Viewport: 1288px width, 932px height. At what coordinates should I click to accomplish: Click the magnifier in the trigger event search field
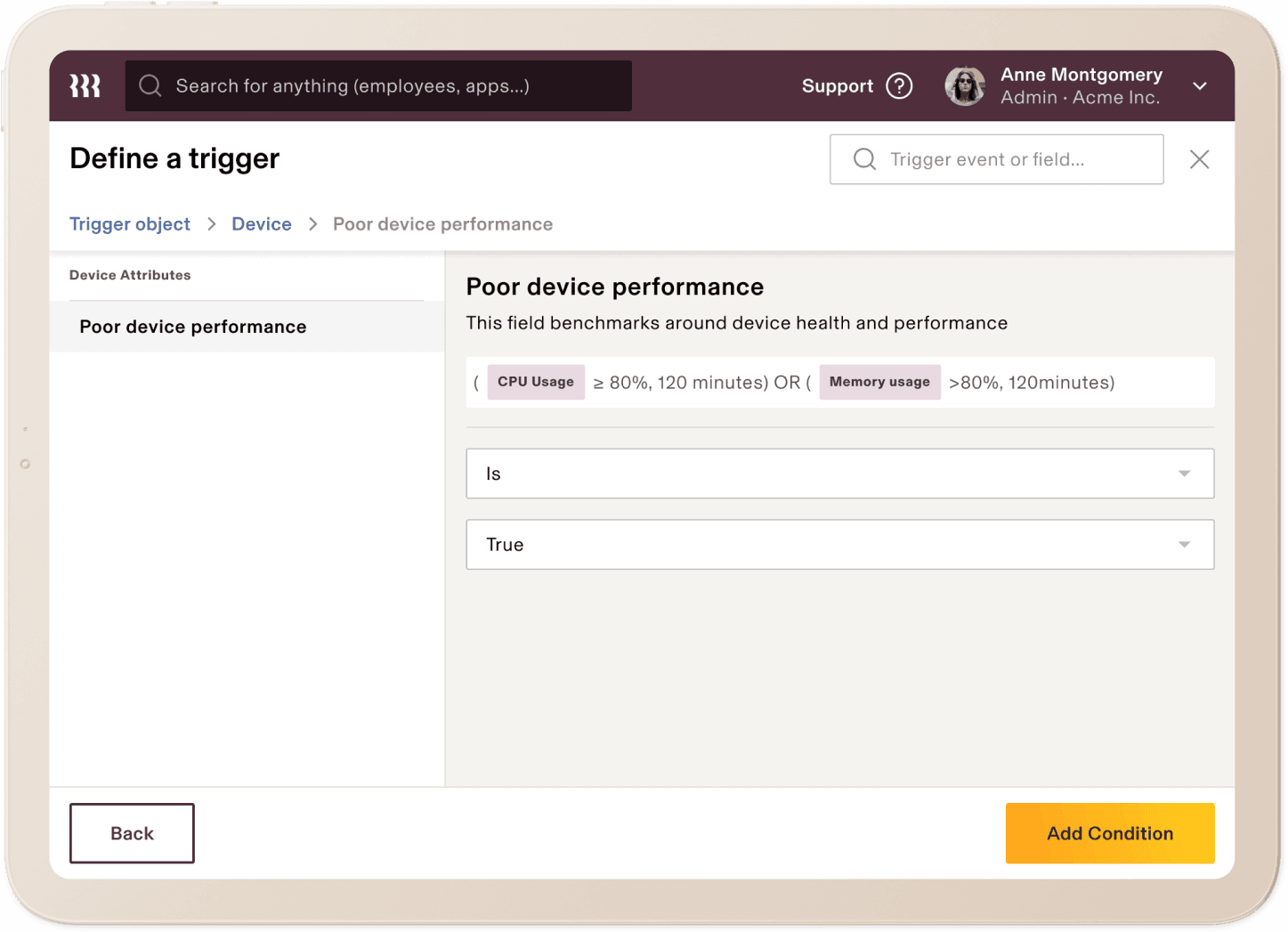coord(863,158)
